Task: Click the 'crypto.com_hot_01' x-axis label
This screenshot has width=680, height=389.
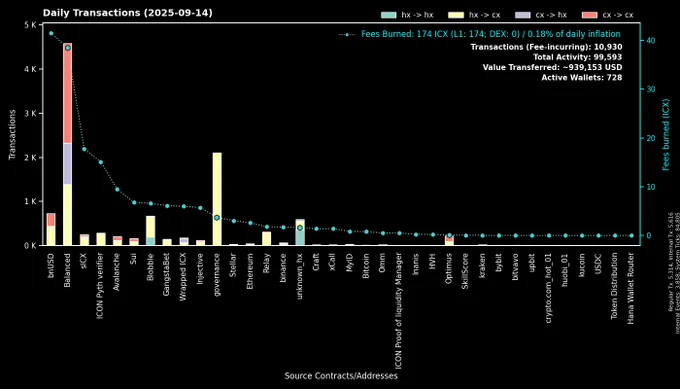Action: coord(549,288)
